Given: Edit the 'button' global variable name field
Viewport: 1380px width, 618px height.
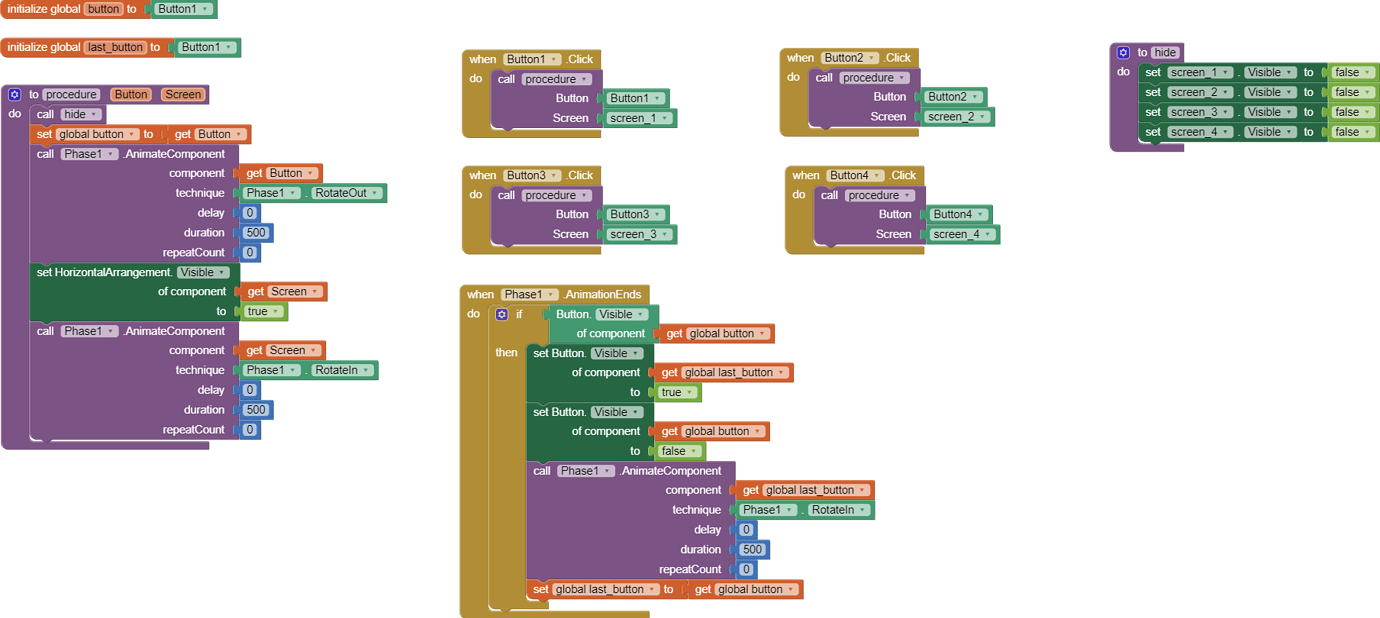Looking at the screenshot, I should pyautogui.click(x=103, y=9).
